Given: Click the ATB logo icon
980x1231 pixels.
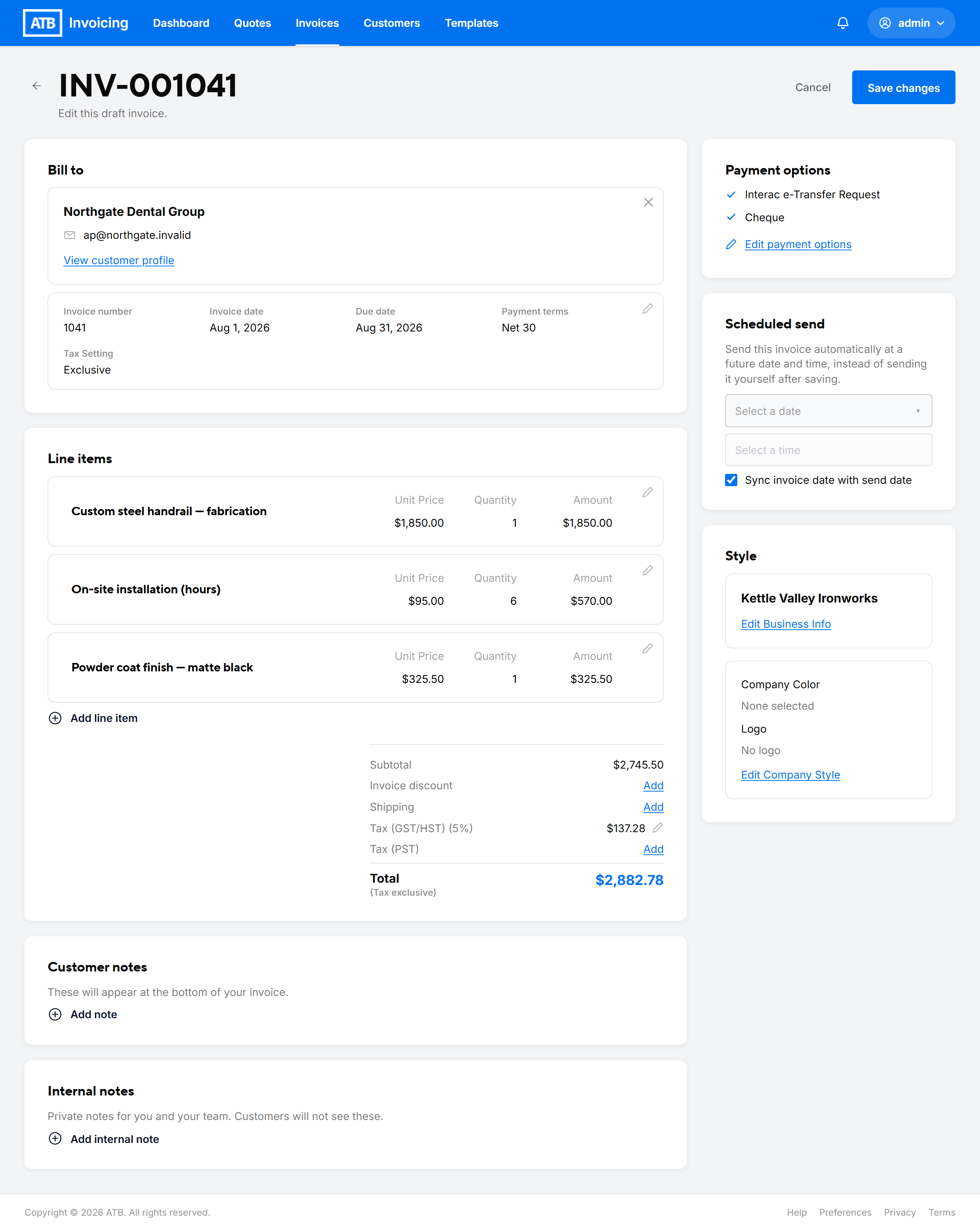Looking at the screenshot, I should click(x=42, y=23).
